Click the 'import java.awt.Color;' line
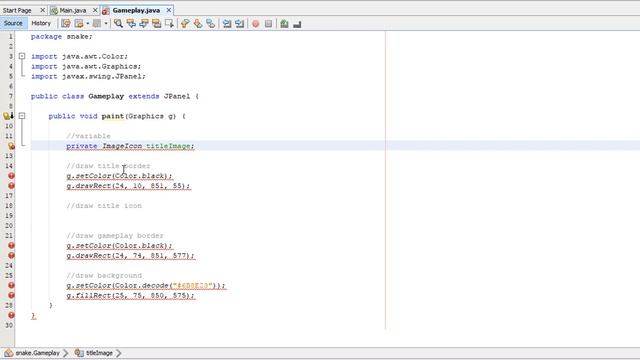640x360 pixels. 79,56
